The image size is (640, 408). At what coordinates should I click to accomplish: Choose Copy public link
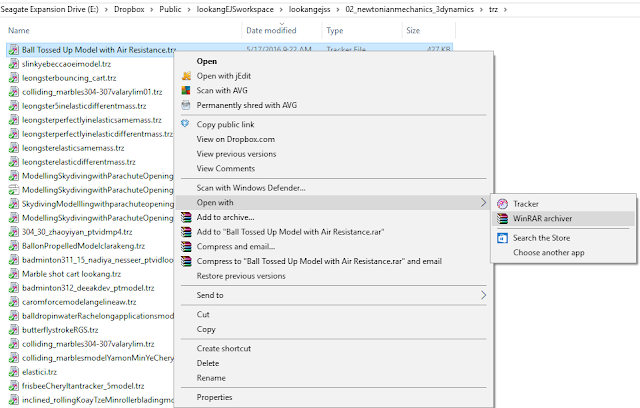click(225, 124)
